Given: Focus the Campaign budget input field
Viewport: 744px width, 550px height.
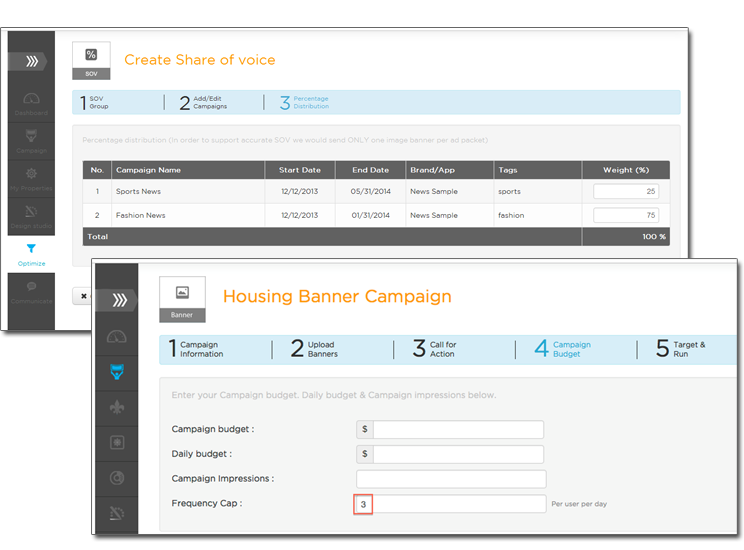Looking at the screenshot, I should [458, 430].
